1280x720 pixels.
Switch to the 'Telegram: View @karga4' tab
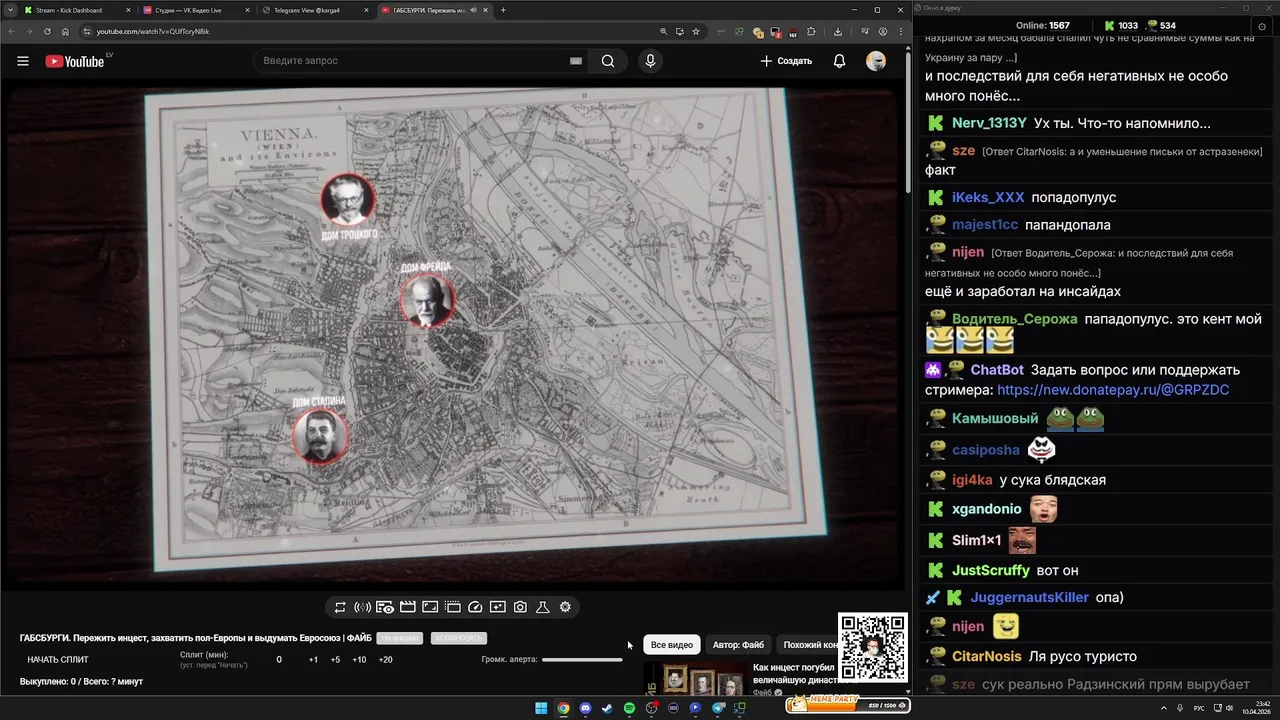[x=314, y=10]
